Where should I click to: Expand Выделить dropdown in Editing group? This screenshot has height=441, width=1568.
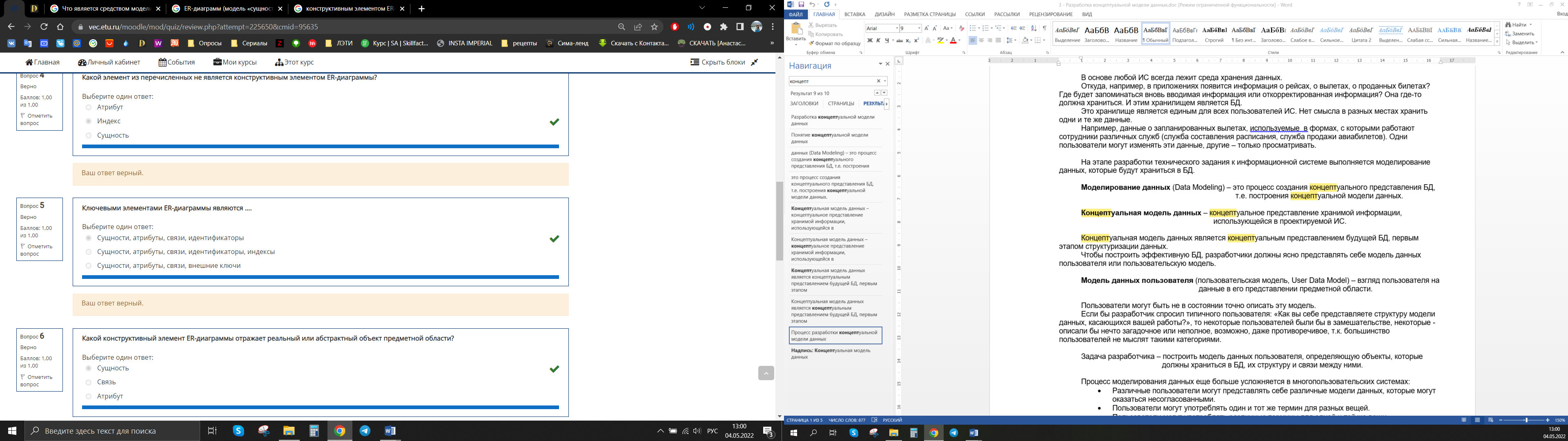coord(1536,42)
